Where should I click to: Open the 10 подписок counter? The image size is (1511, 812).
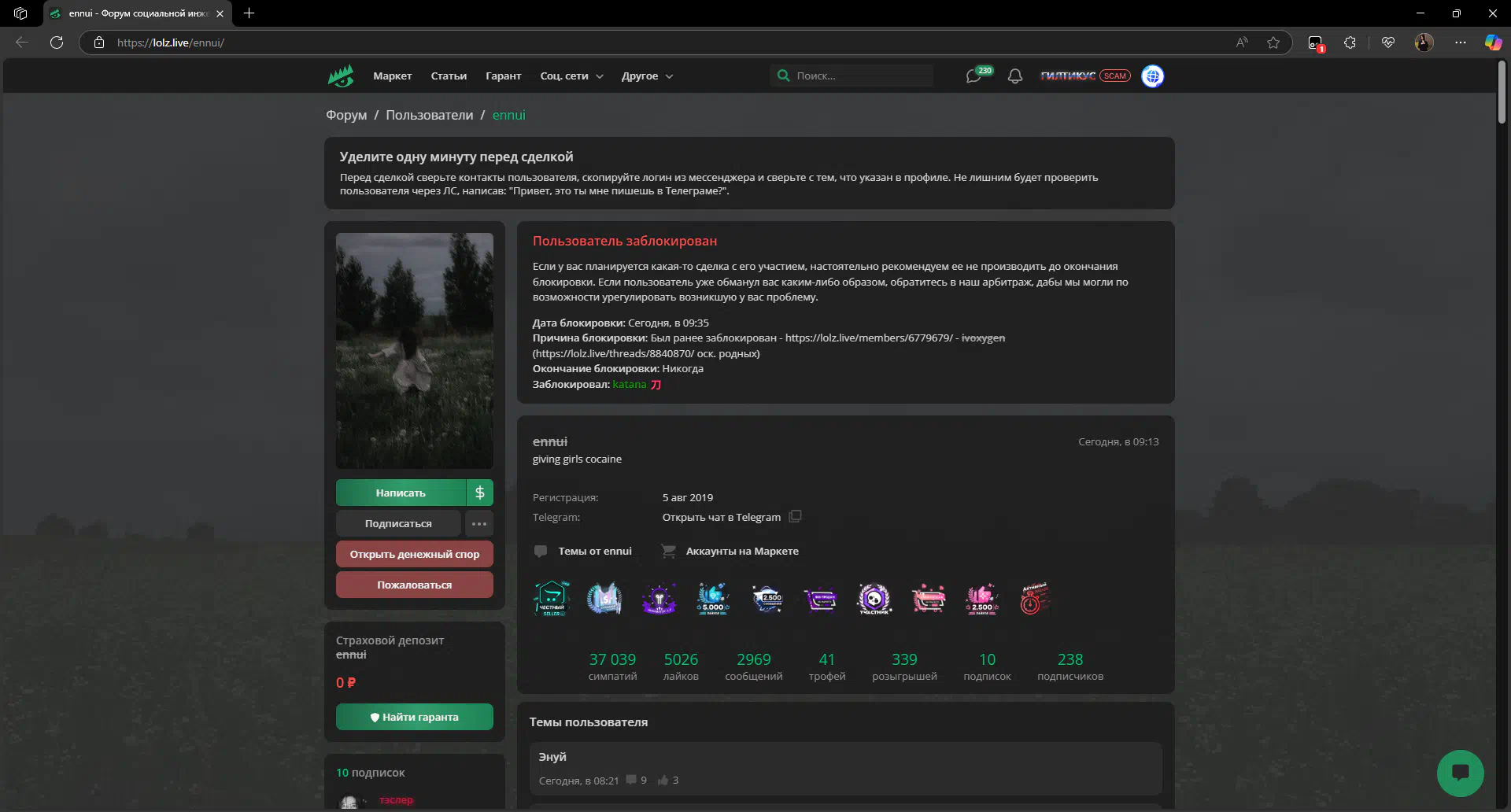point(987,666)
